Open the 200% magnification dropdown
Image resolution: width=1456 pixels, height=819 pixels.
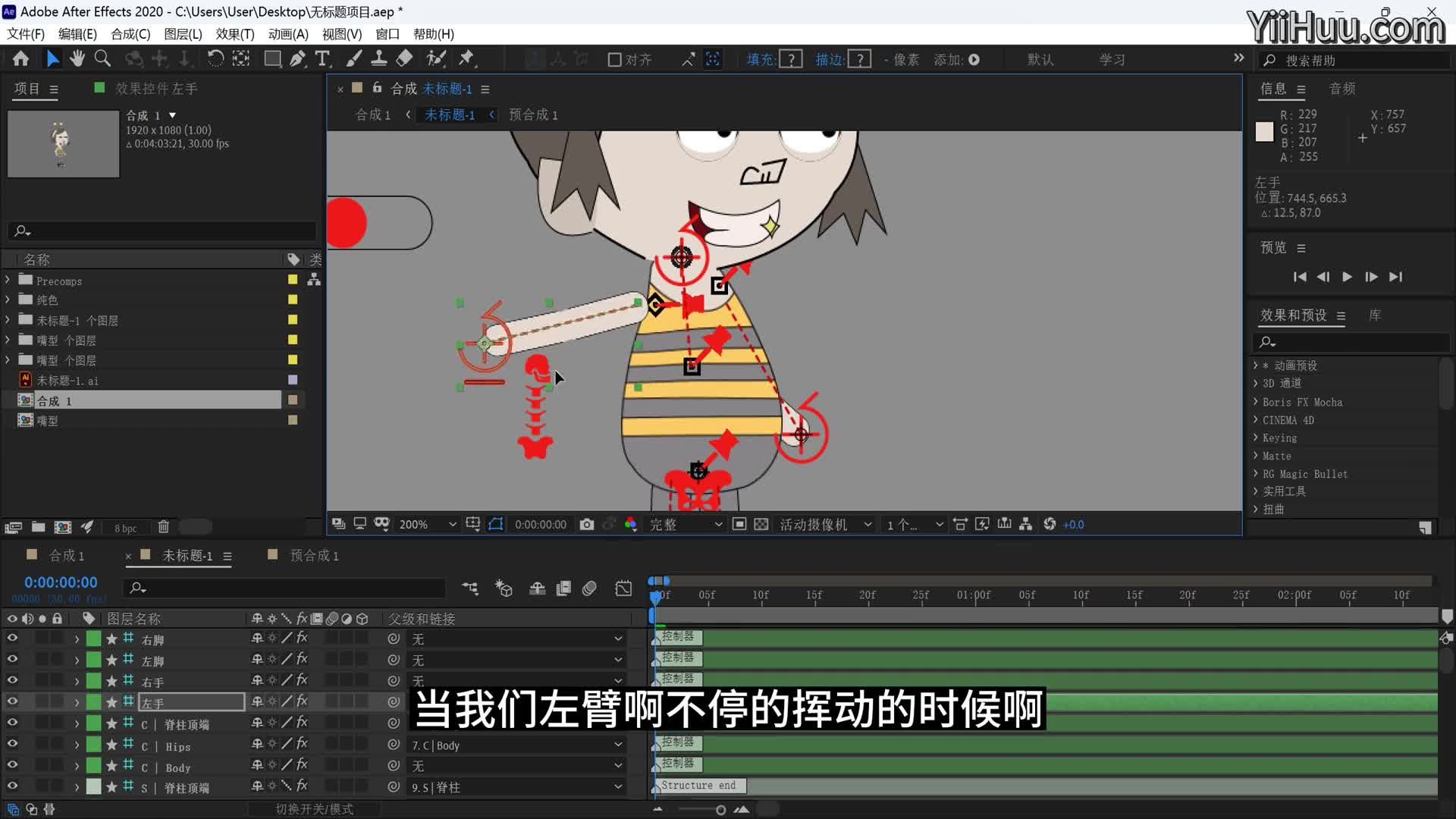(x=428, y=524)
